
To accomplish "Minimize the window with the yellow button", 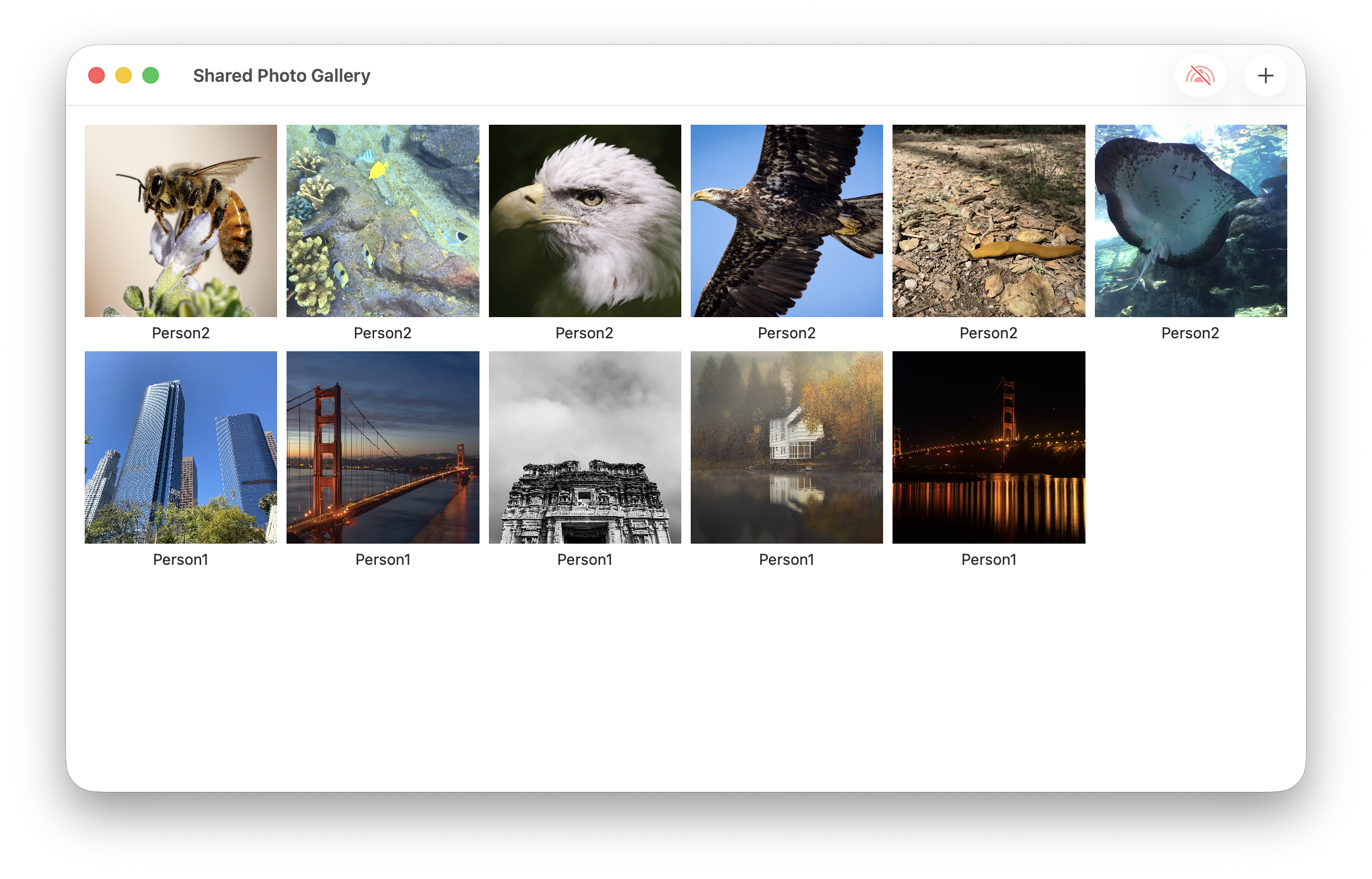I will point(124,75).
